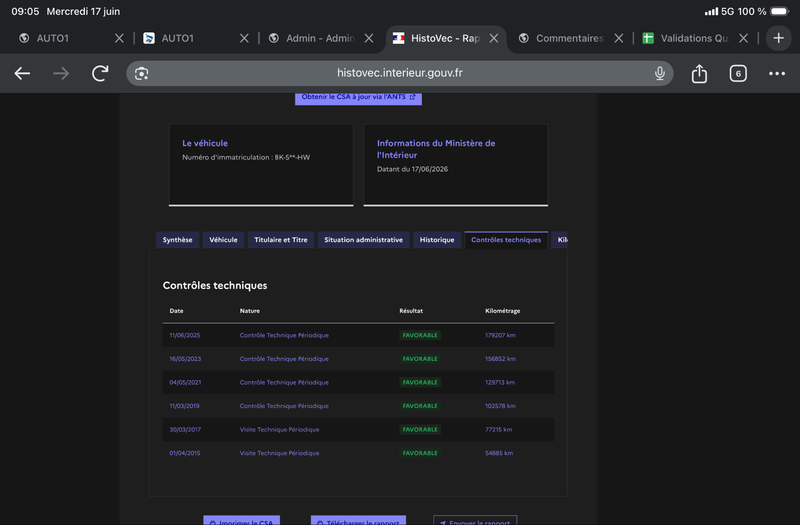
Task: Switch to the Commentaires browser tab
Action: tap(569, 38)
